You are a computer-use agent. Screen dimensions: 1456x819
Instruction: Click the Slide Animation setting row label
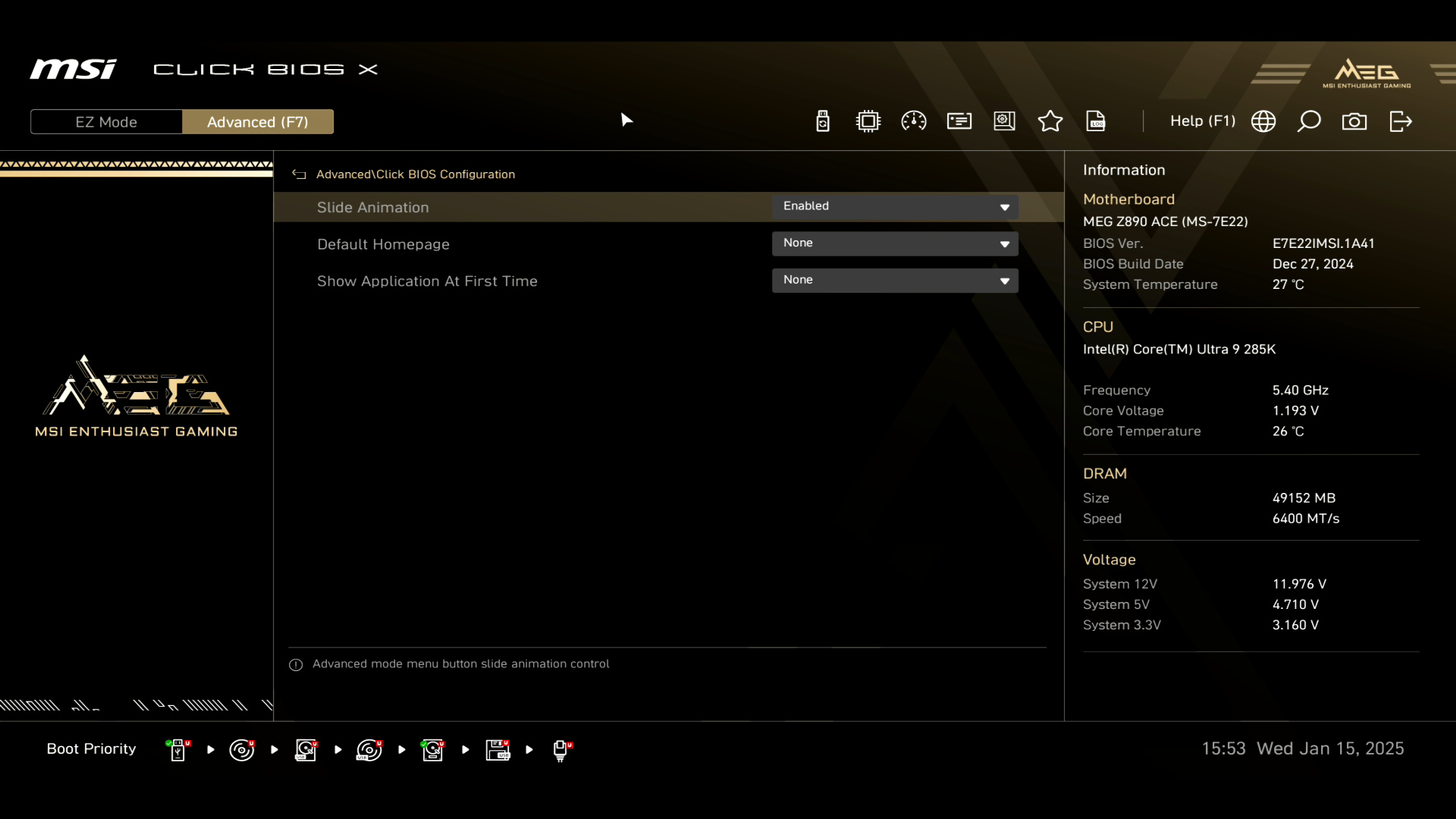coord(373,207)
